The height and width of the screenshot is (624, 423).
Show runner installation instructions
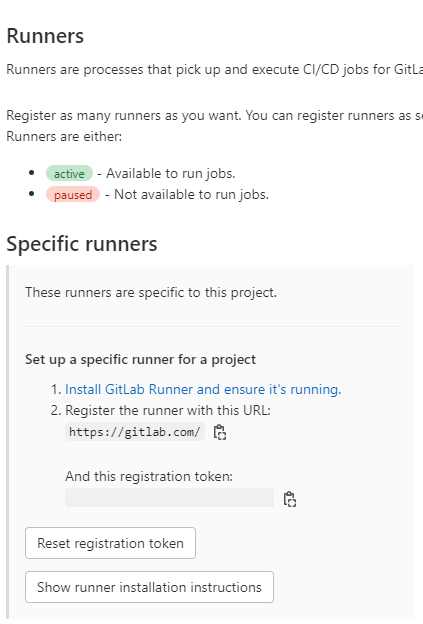click(149, 587)
